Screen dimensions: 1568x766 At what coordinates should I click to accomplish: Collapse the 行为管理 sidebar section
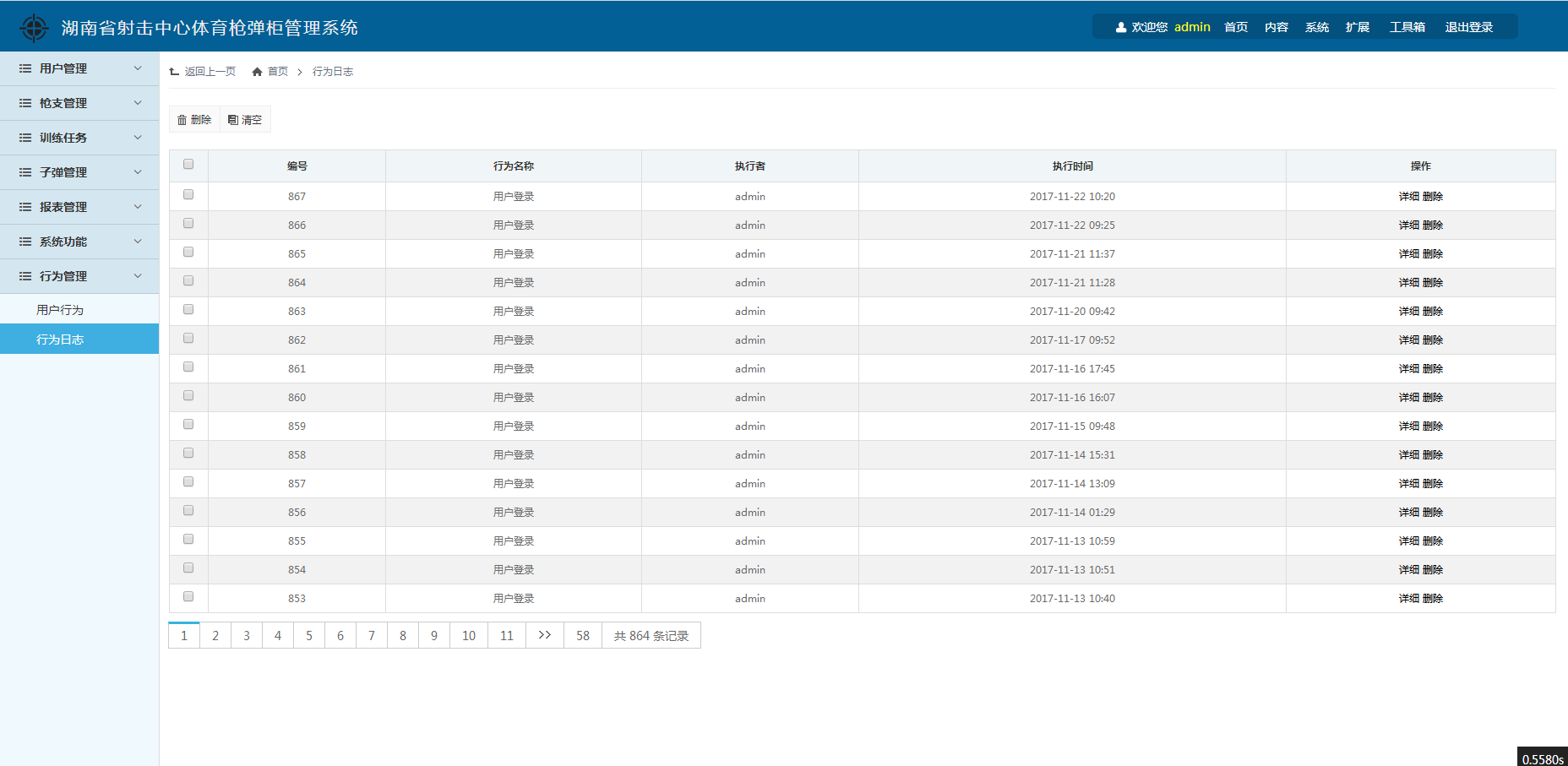tap(138, 276)
